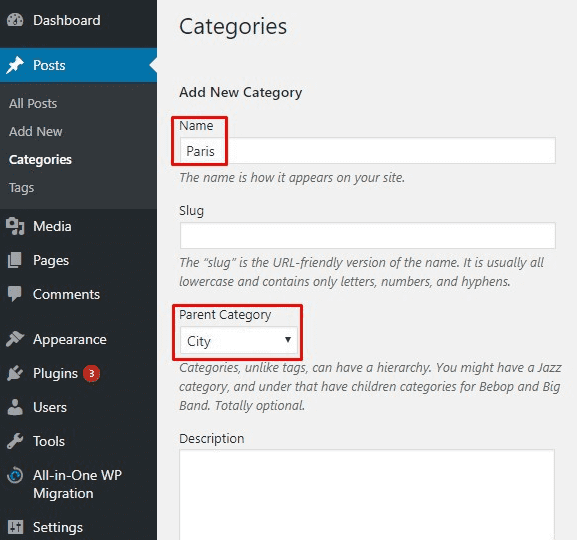Focus the Name field containing Paris

click(368, 151)
